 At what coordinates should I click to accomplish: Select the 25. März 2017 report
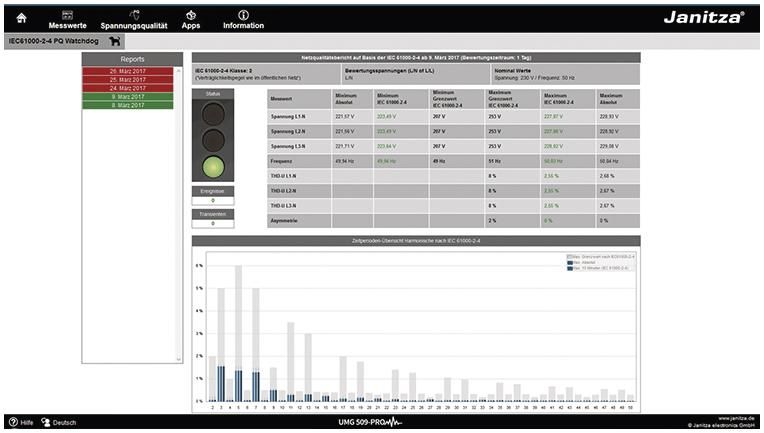click(128, 79)
